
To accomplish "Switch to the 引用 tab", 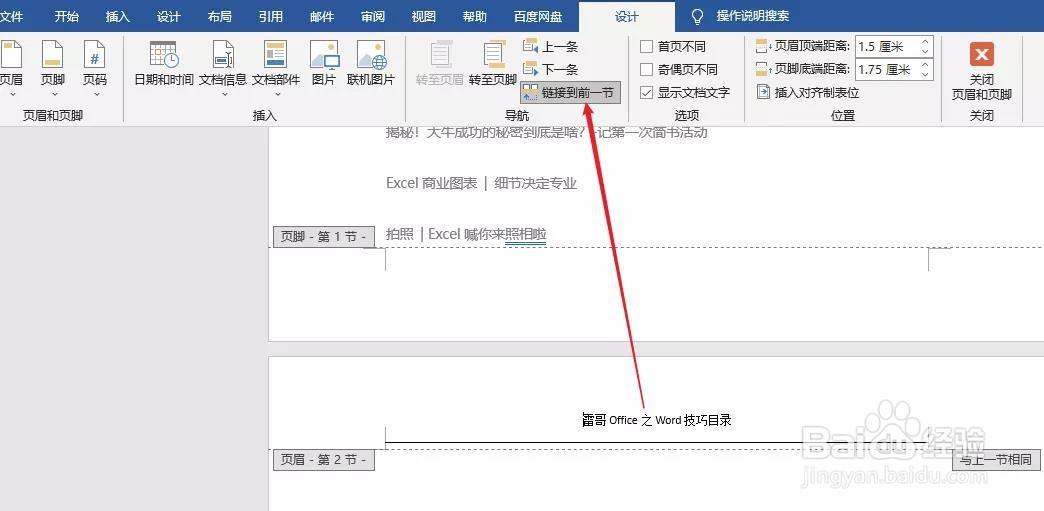I will (271, 17).
